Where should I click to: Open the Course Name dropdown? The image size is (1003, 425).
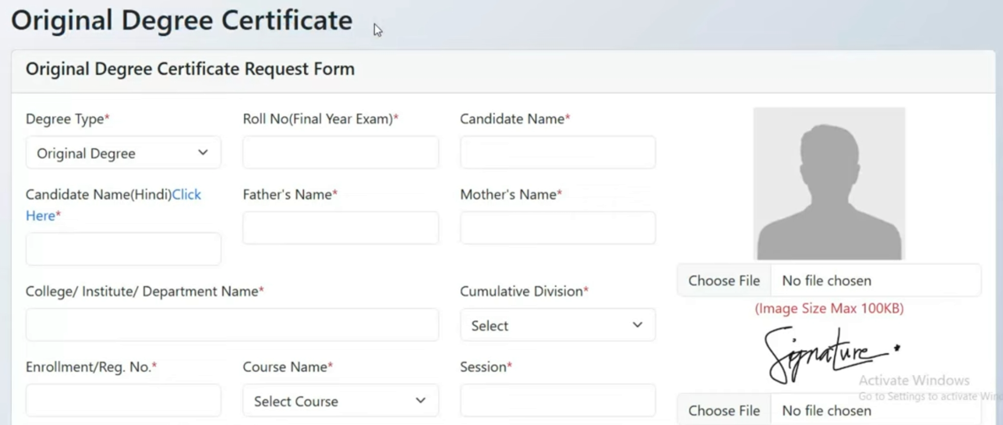pyautogui.click(x=340, y=401)
